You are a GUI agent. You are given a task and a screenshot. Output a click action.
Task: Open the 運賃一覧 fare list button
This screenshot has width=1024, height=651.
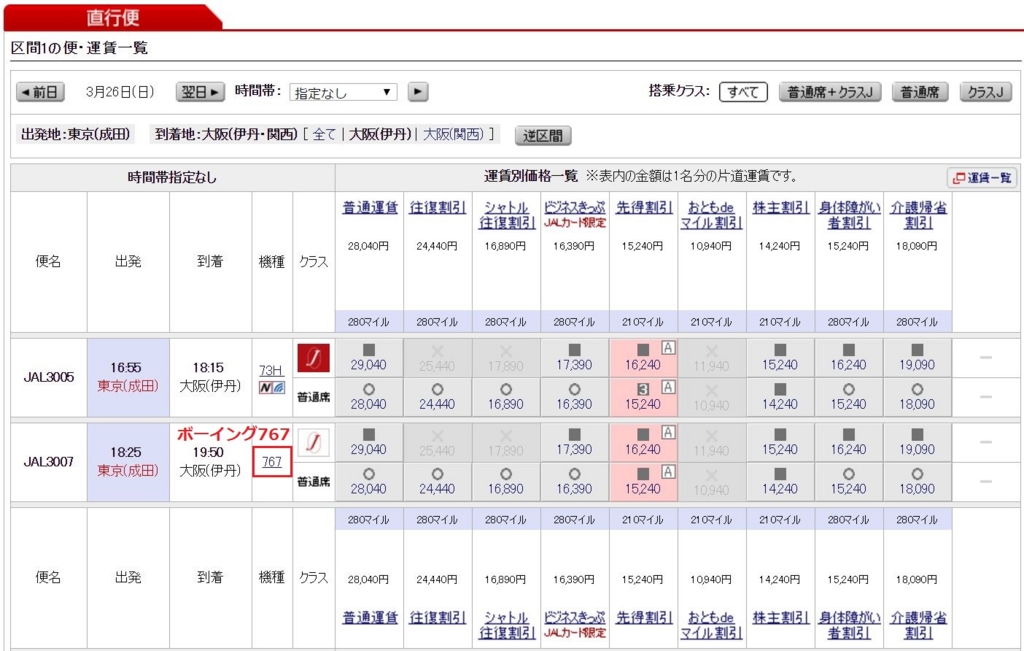(x=982, y=178)
